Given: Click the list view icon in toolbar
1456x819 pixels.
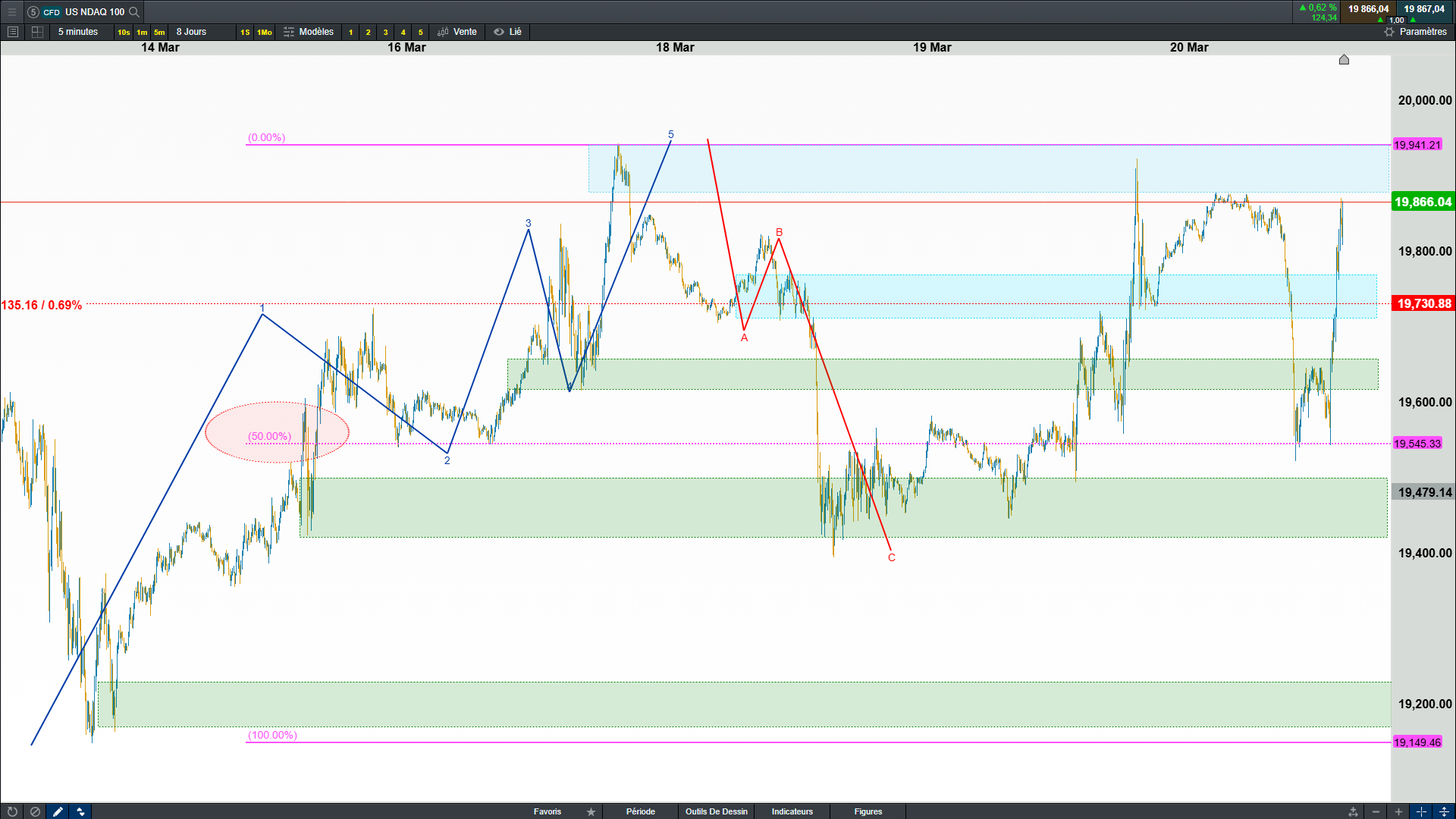Looking at the screenshot, I should pos(13,32).
